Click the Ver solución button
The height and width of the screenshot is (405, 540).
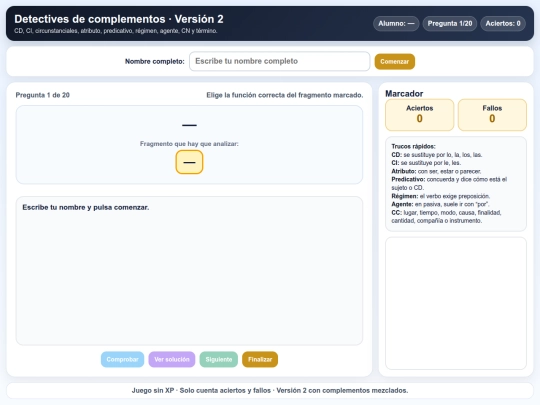click(x=172, y=359)
